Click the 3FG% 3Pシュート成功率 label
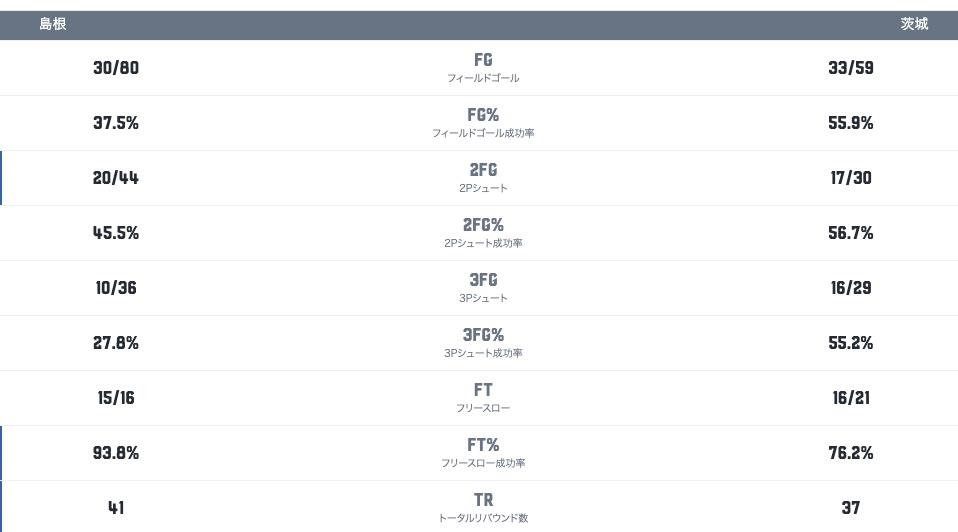This screenshot has width=958, height=532. 483,342
